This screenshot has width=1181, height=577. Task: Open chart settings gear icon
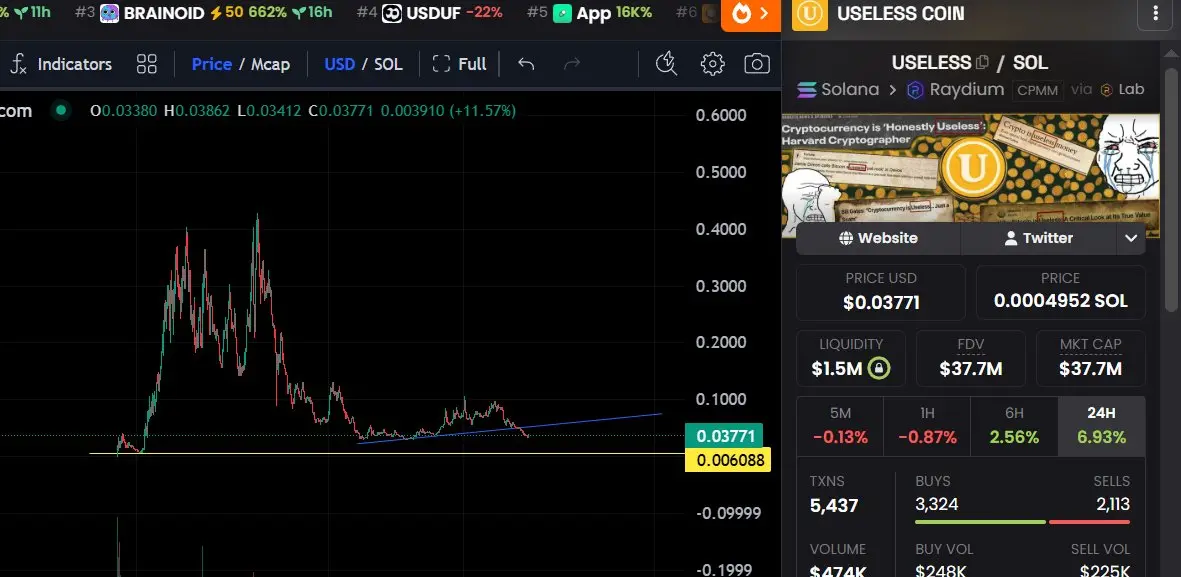[x=713, y=64]
